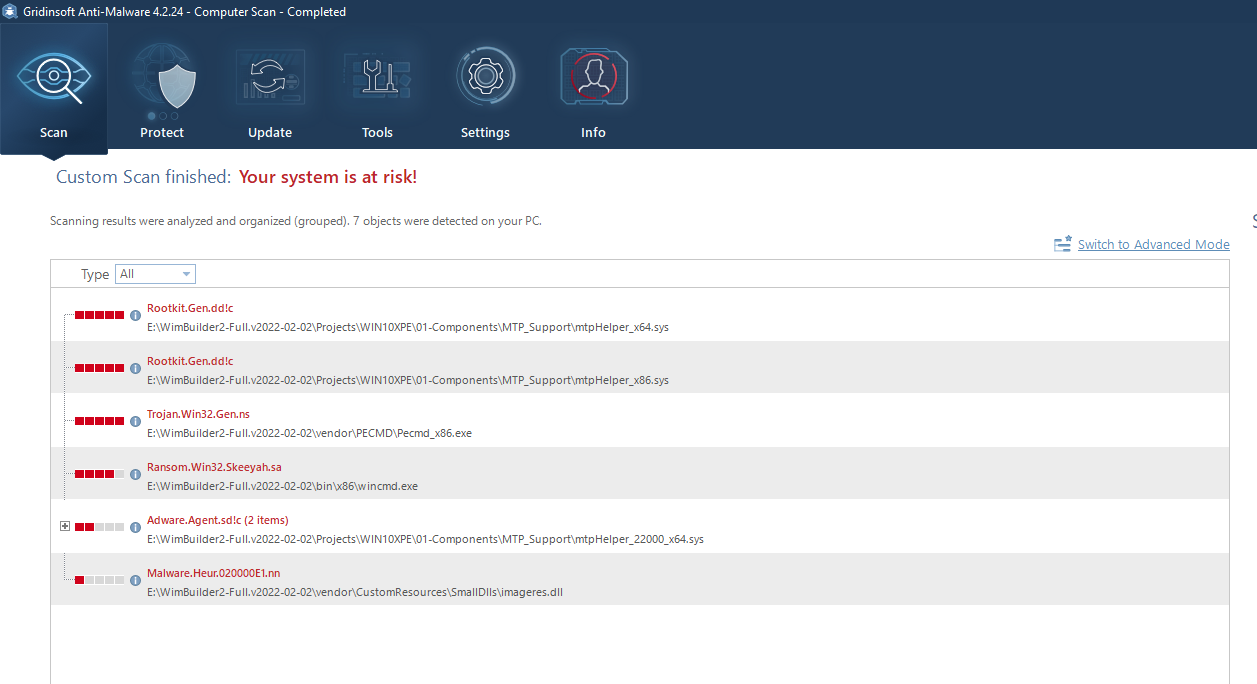Click threat level bar for mtpHelper_x86.sys row
The width and height of the screenshot is (1257, 684).
(100, 368)
